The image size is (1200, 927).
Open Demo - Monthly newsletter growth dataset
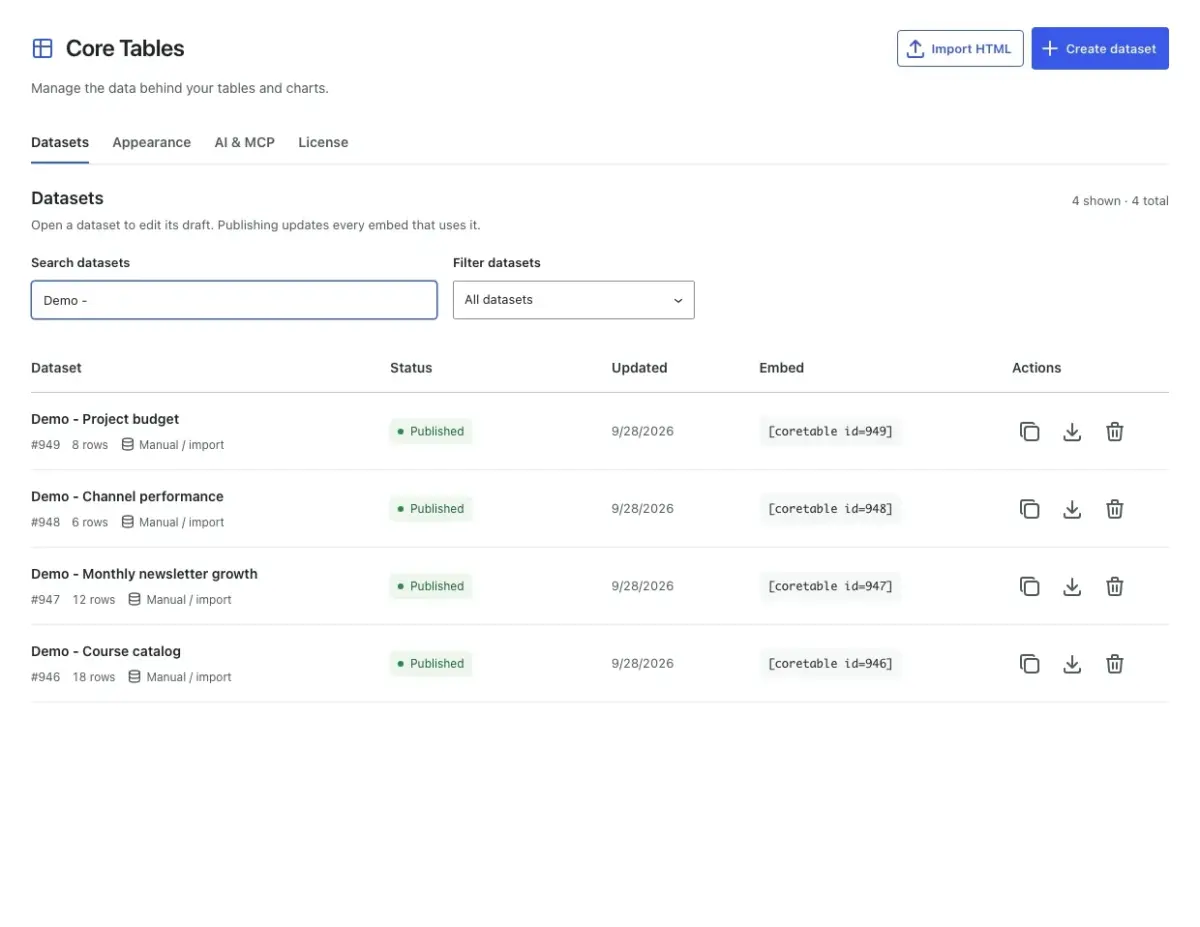[144, 574]
